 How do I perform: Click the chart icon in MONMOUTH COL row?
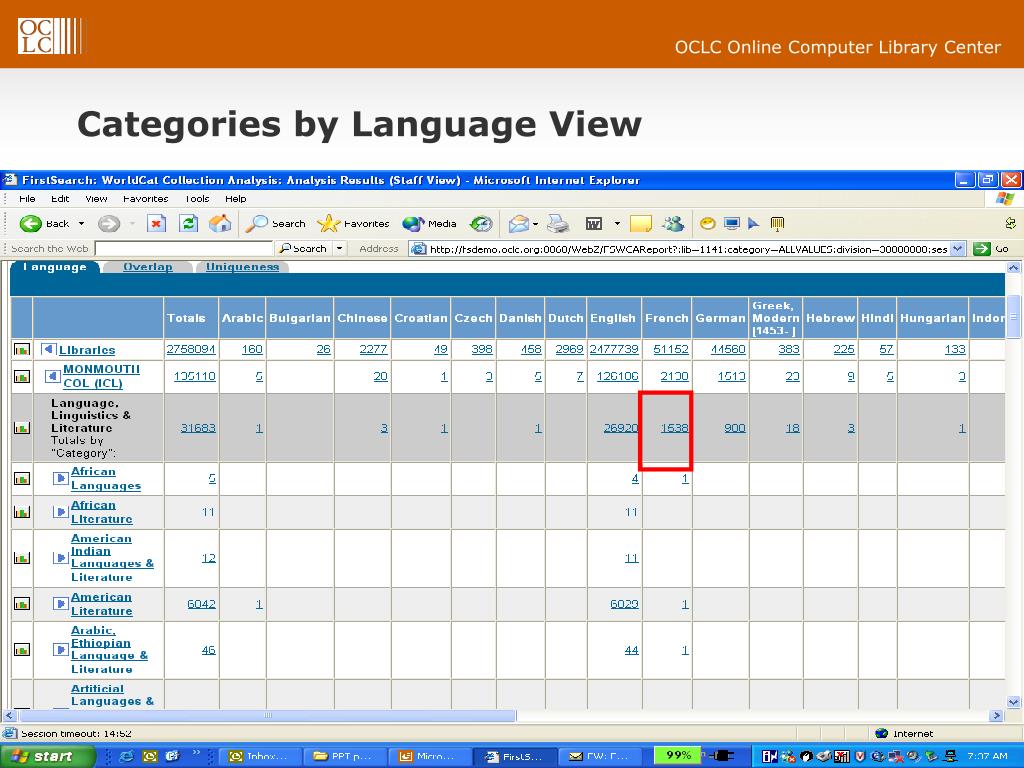click(x=22, y=377)
